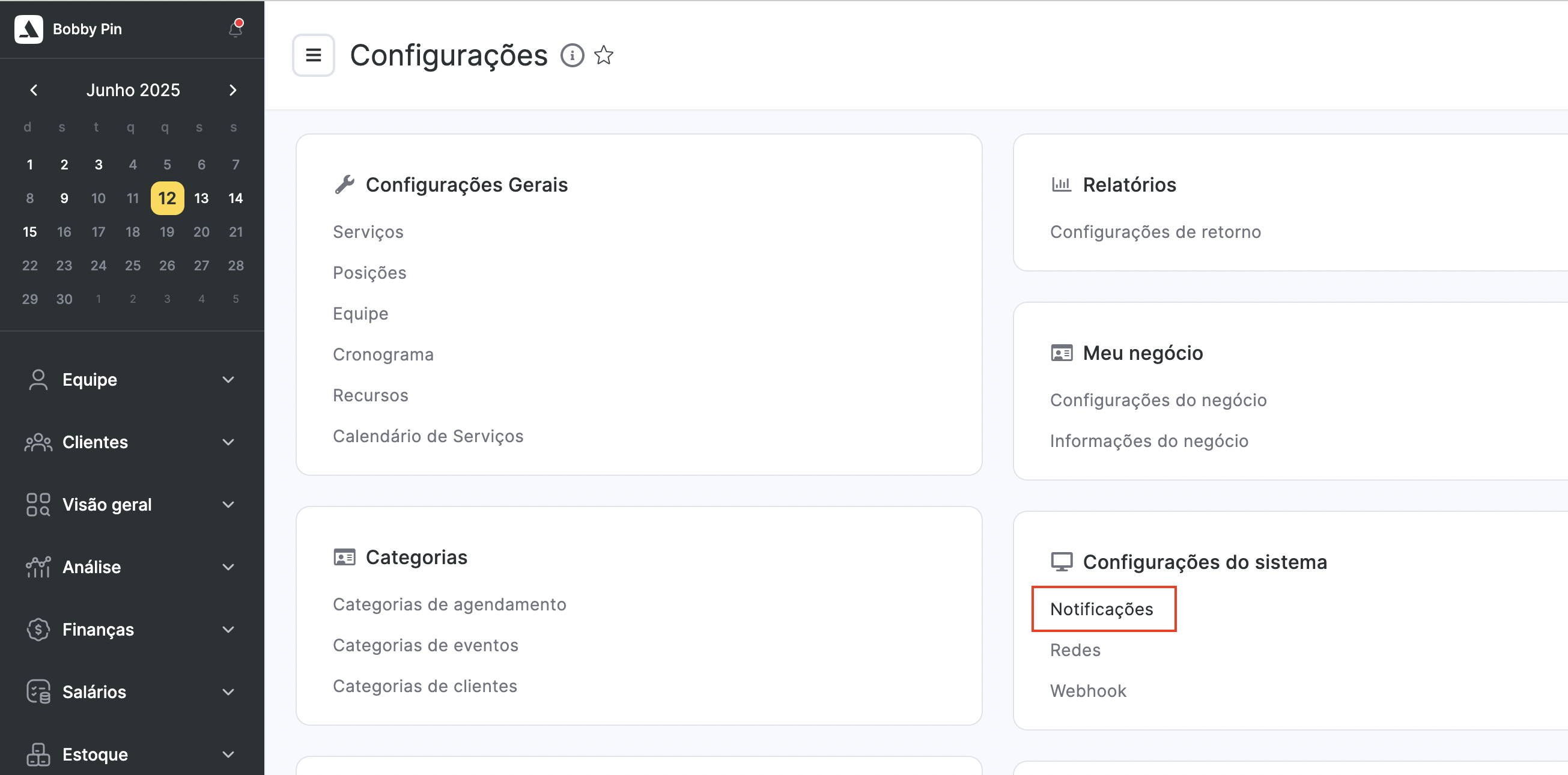Select day 30 in June calendar

(64, 299)
